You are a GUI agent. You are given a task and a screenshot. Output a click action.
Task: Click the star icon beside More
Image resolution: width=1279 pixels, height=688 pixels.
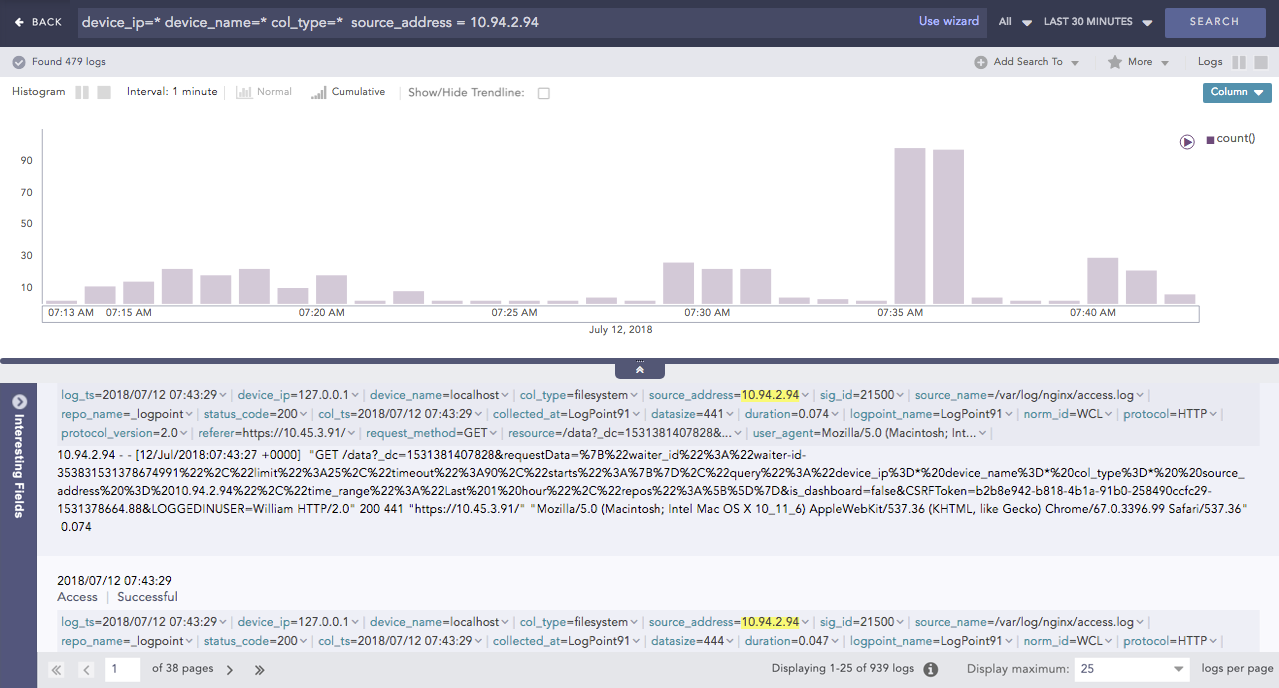coord(1114,62)
